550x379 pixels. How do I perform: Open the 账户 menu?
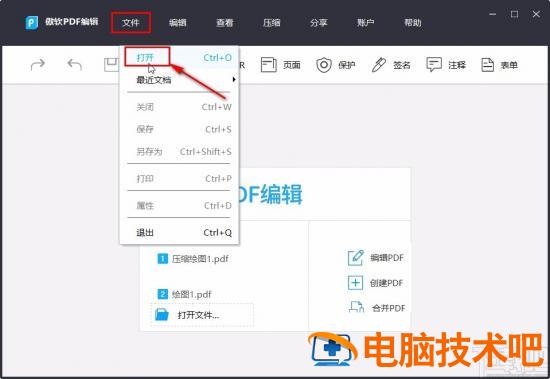tap(365, 23)
